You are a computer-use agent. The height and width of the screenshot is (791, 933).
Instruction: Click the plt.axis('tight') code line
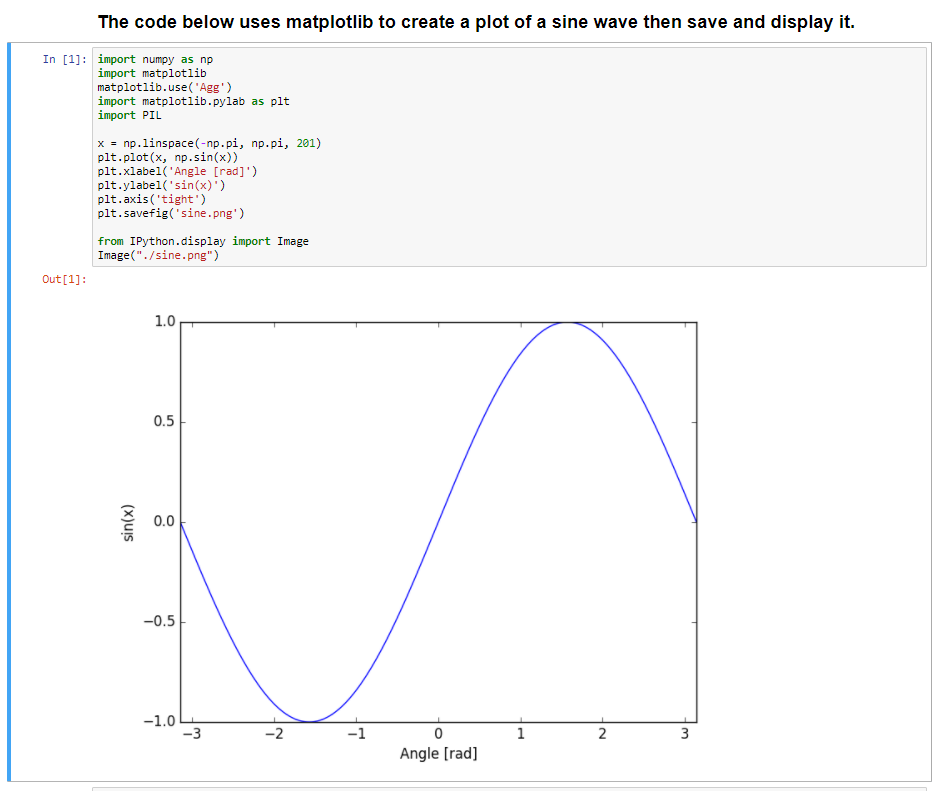[158, 199]
